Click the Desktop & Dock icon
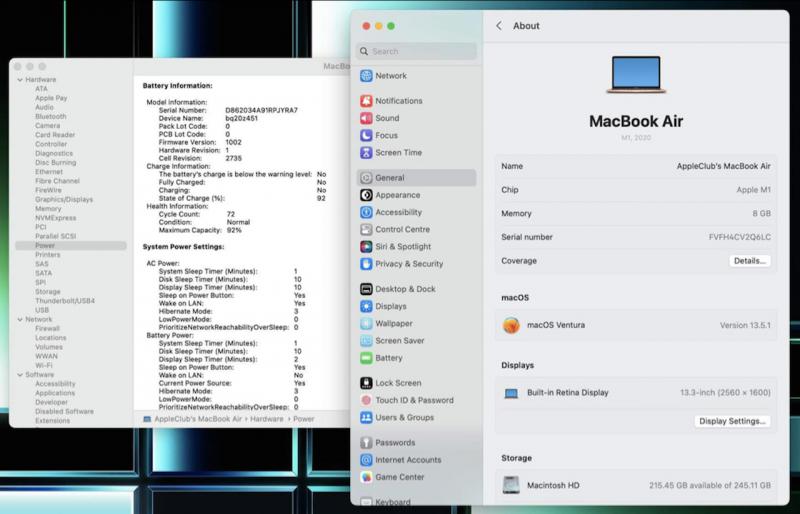800x514 pixels. (x=366, y=289)
